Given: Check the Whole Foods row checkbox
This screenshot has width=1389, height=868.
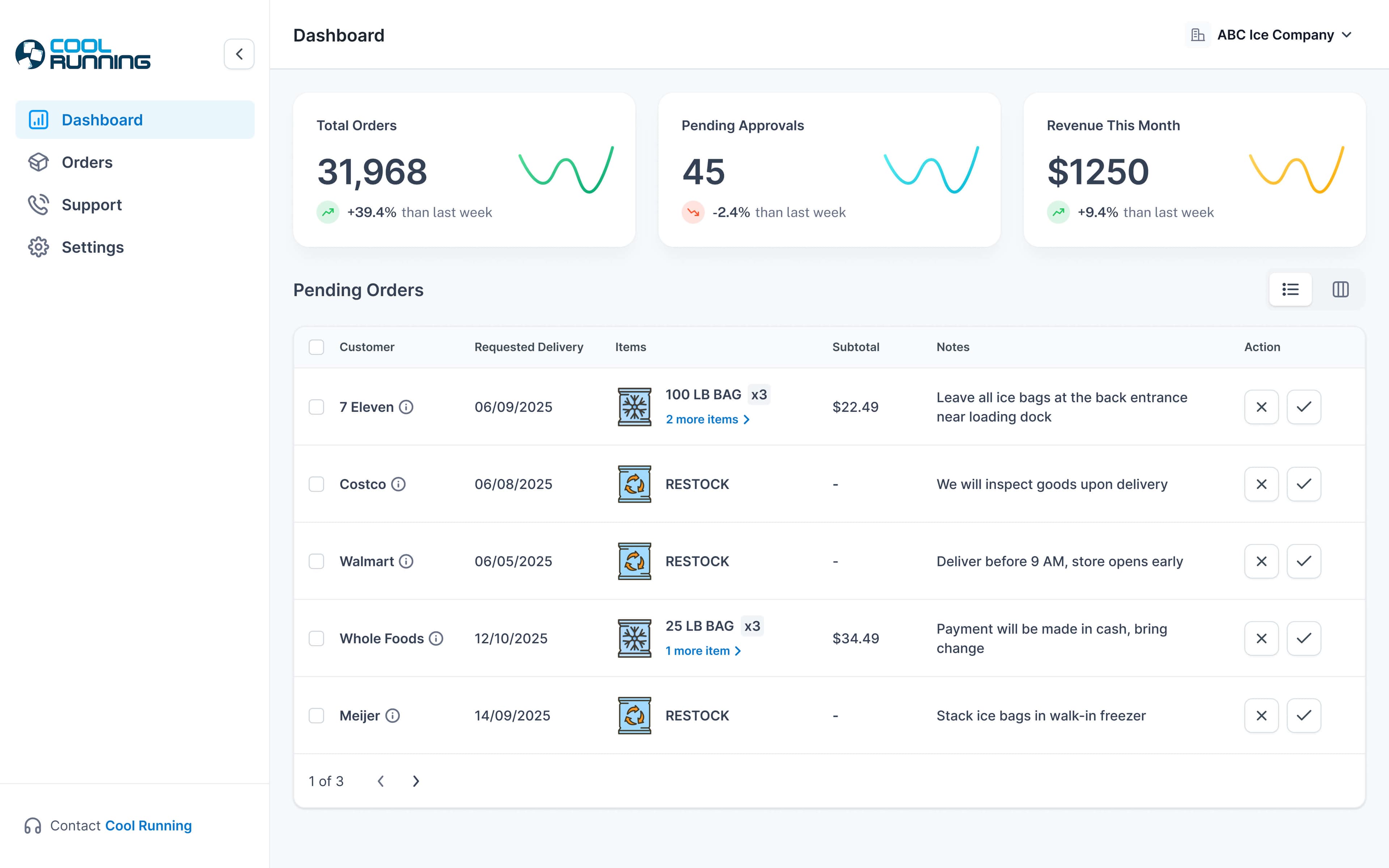Looking at the screenshot, I should click(316, 638).
